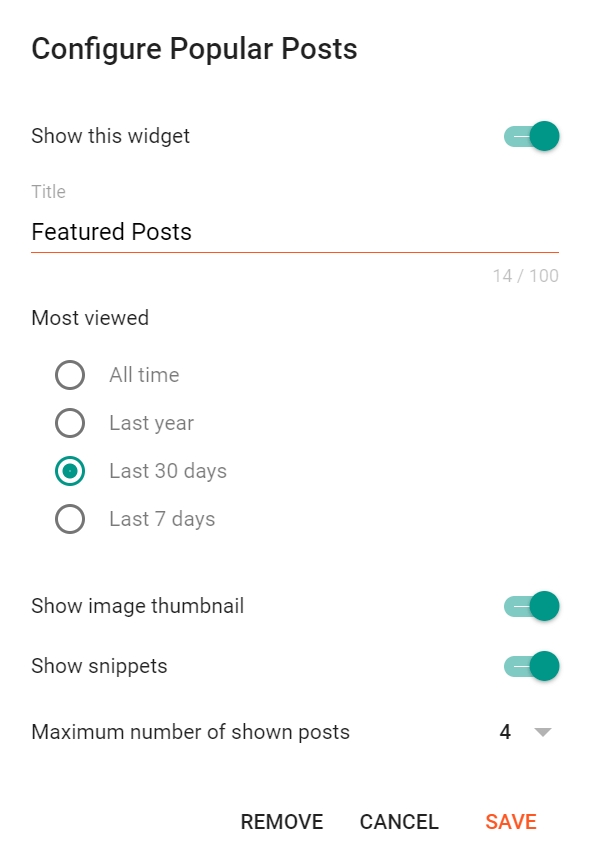This screenshot has width=591, height=865.
Task: Click REMOVE to delete the widget
Action: [281, 821]
